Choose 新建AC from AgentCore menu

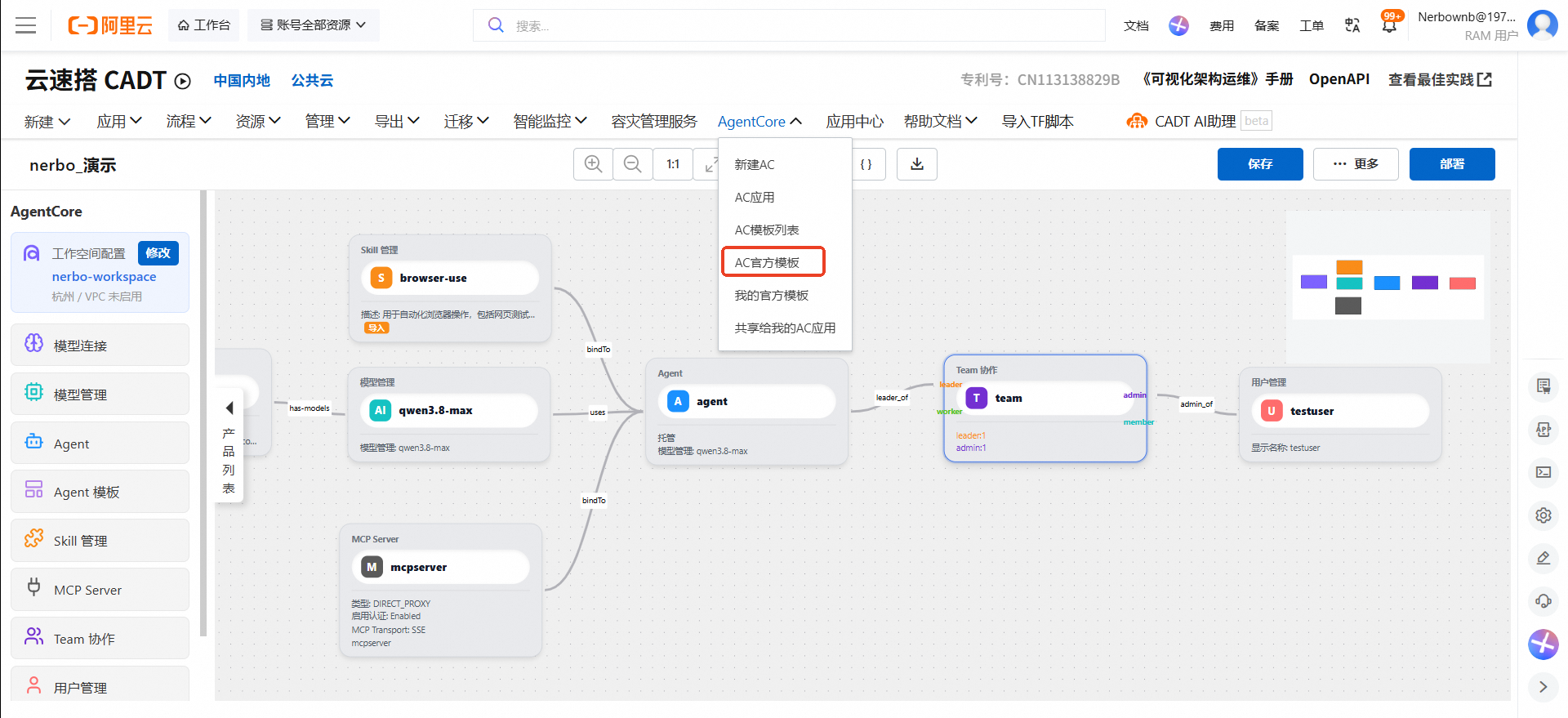[x=785, y=164]
